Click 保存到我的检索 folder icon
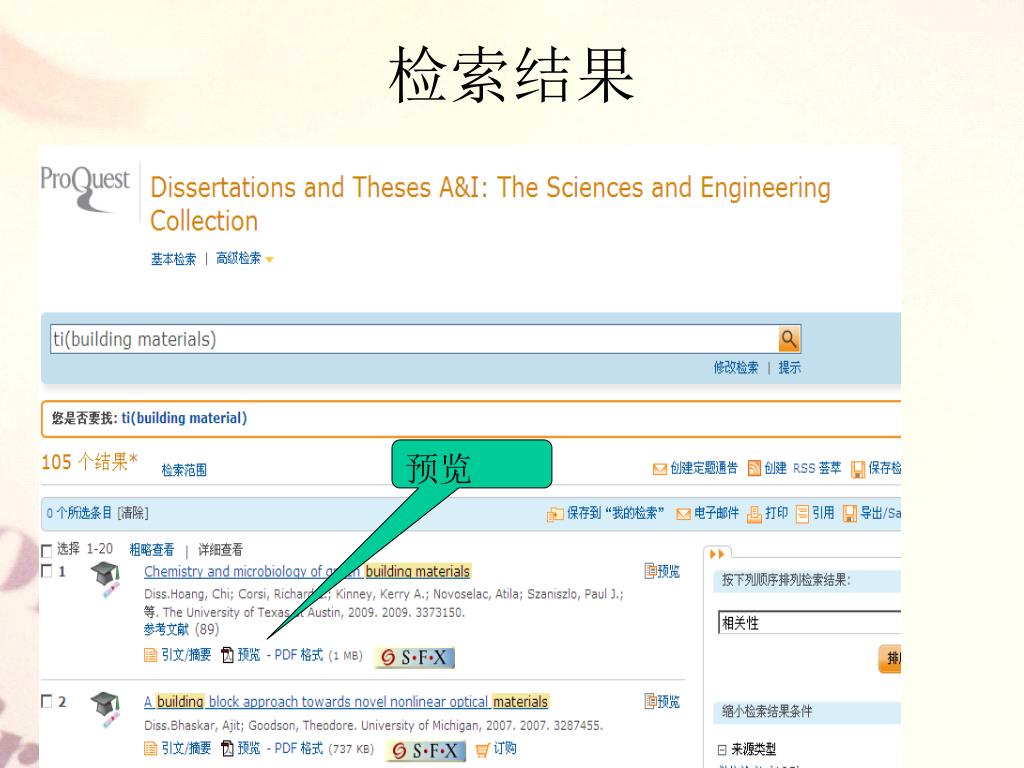Image resolution: width=1024 pixels, height=768 pixels. 555,515
